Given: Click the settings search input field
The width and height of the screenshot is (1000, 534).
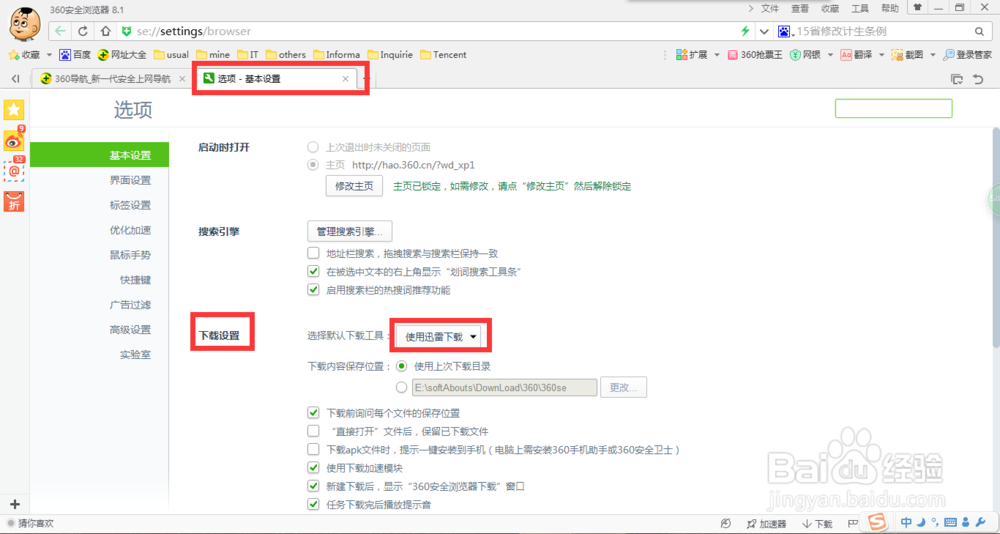Looking at the screenshot, I should [893, 108].
